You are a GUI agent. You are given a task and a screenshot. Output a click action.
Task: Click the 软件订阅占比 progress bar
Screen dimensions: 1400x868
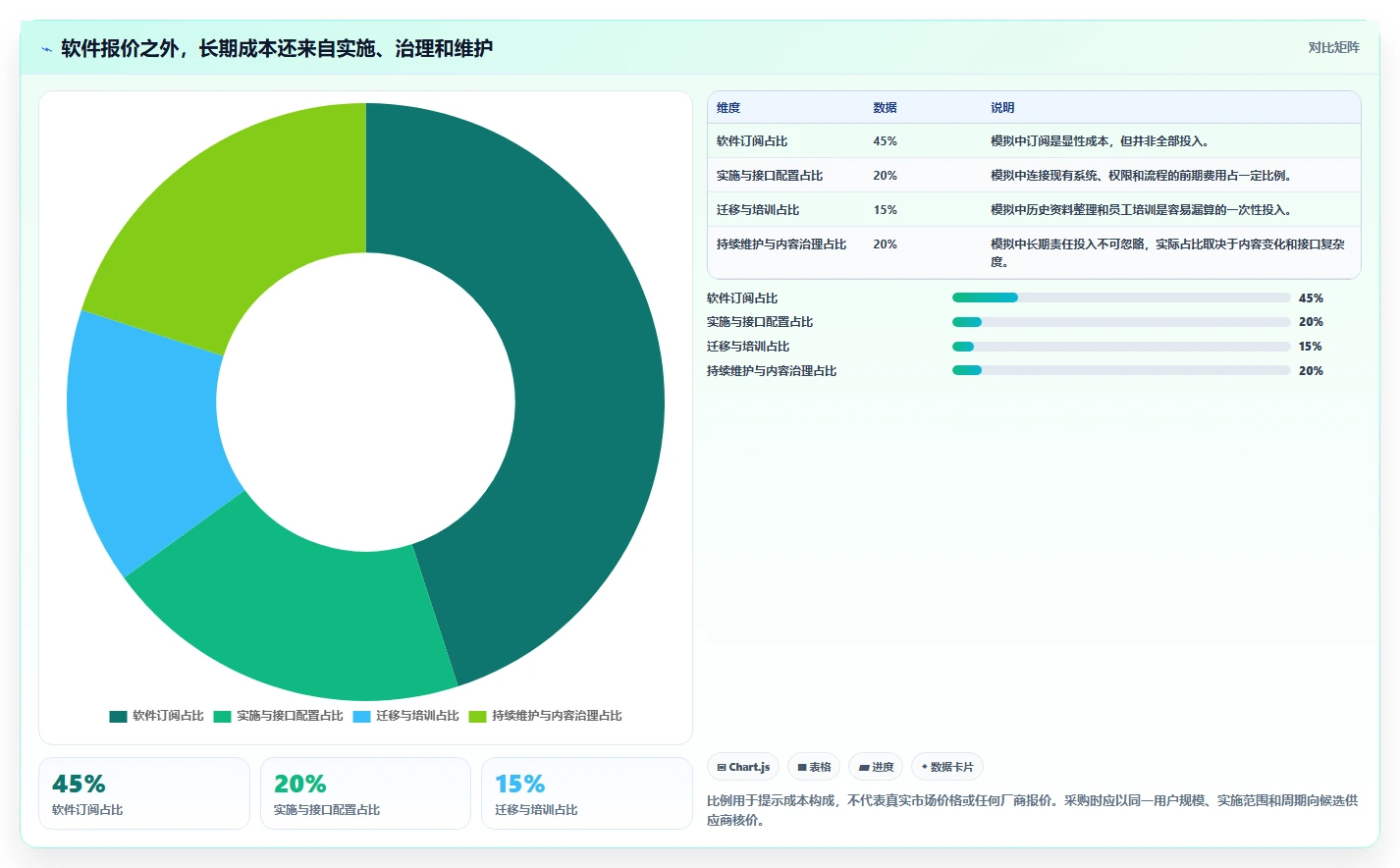(x=1121, y=298)
